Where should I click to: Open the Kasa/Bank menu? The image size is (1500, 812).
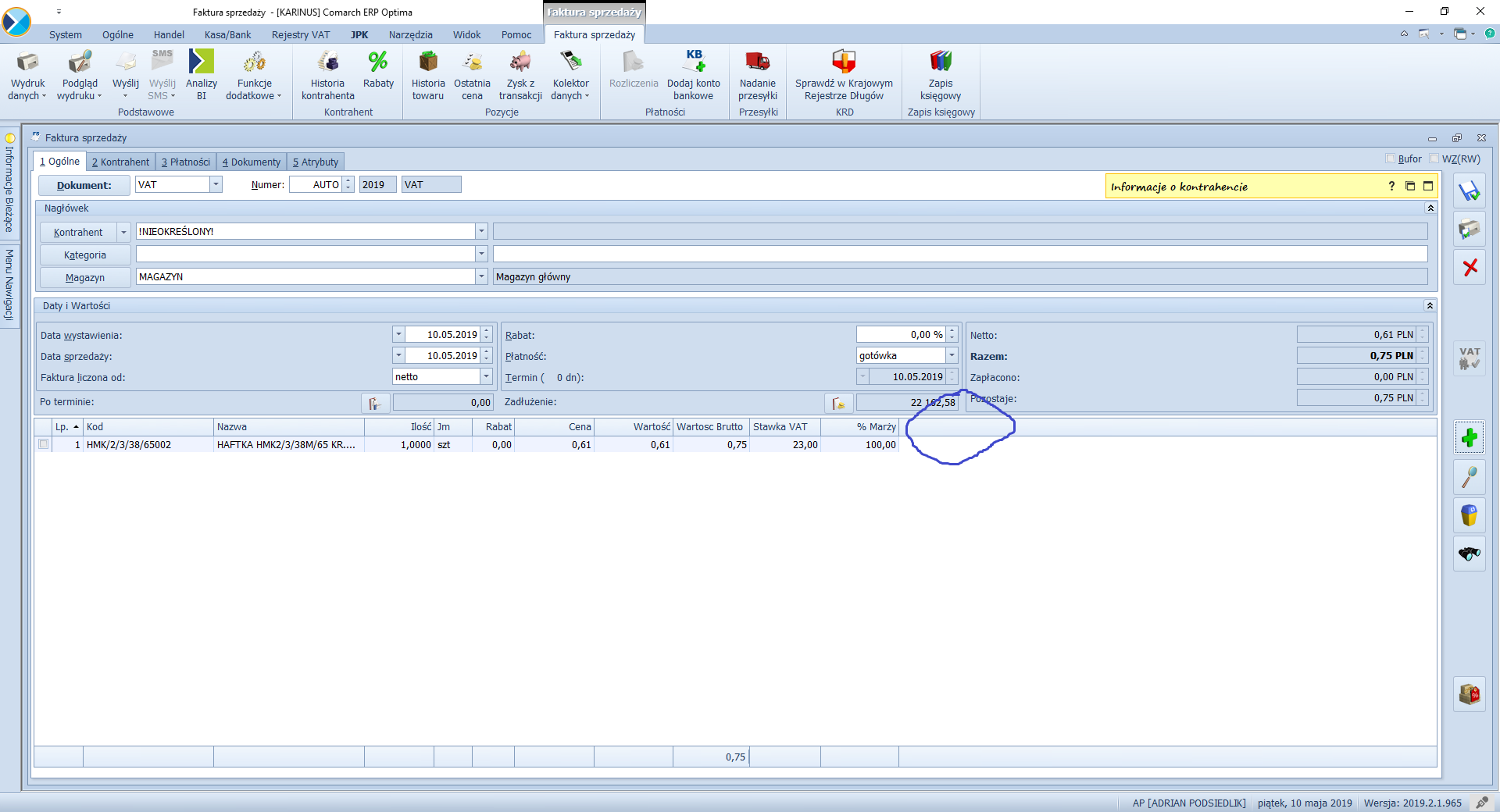[x=227, y=35]
